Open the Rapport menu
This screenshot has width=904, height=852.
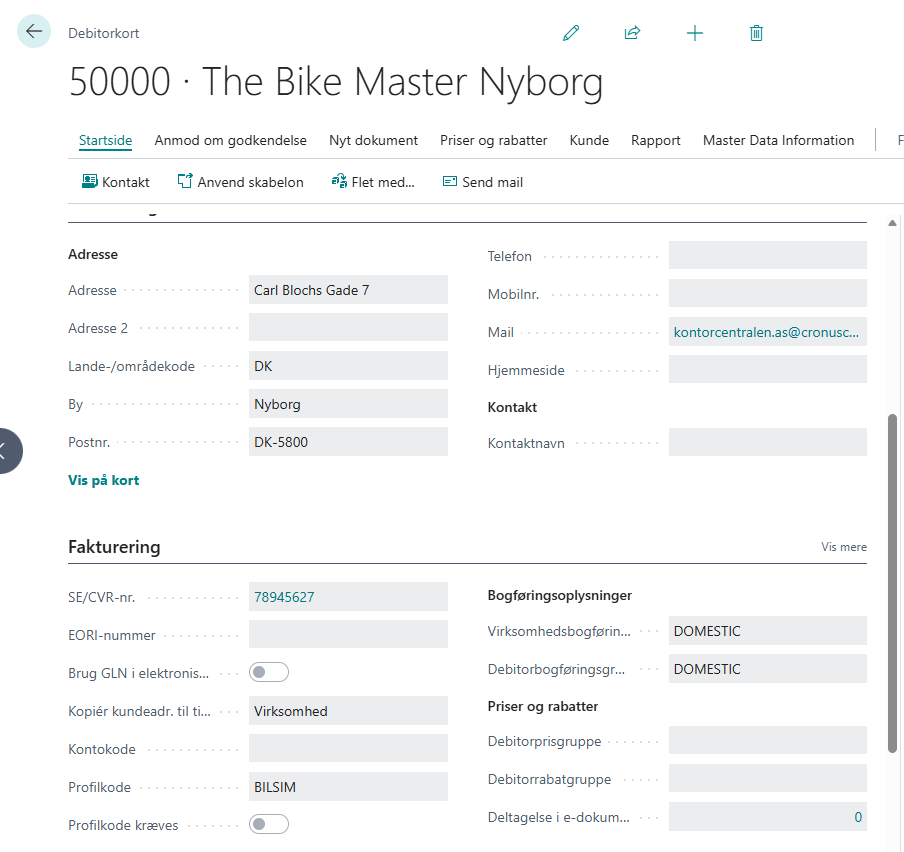tap(656, 140)
